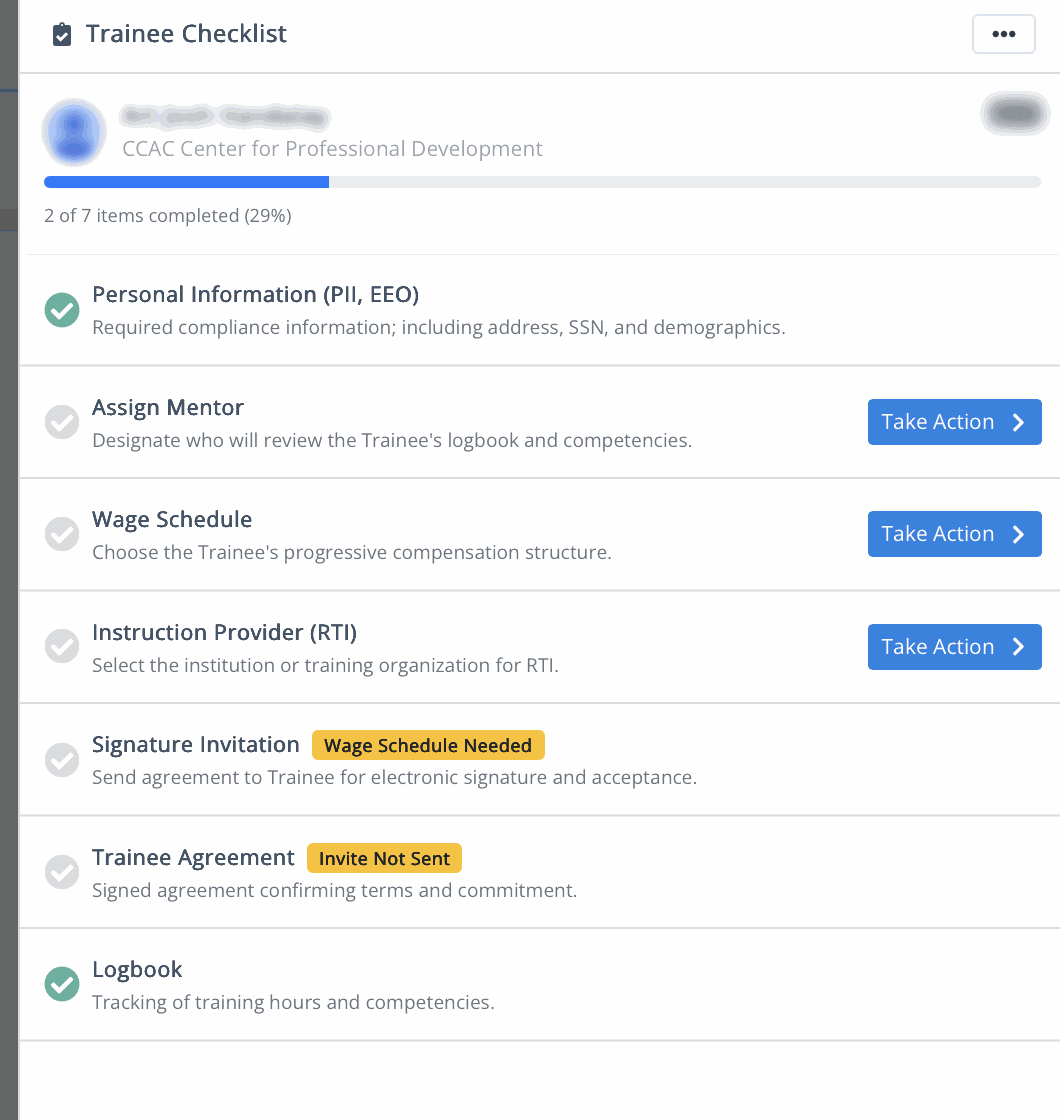The width and height of the screenshot is (1060, 1120).
Task: Toggle the completion circle on Trainee Agreement
Action: pyautogui.click(x=61, y=872)
